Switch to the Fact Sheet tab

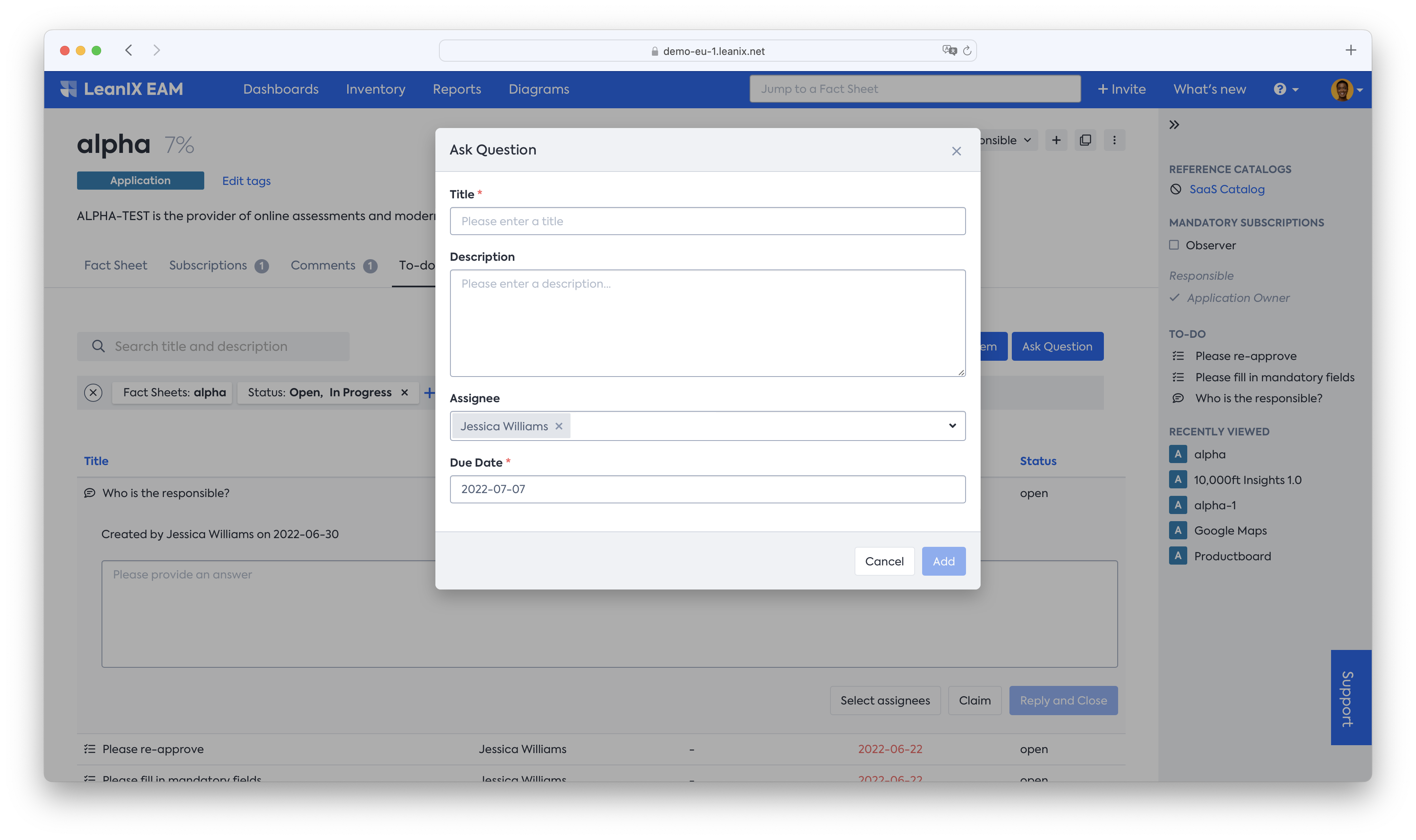tap(115, 266)
